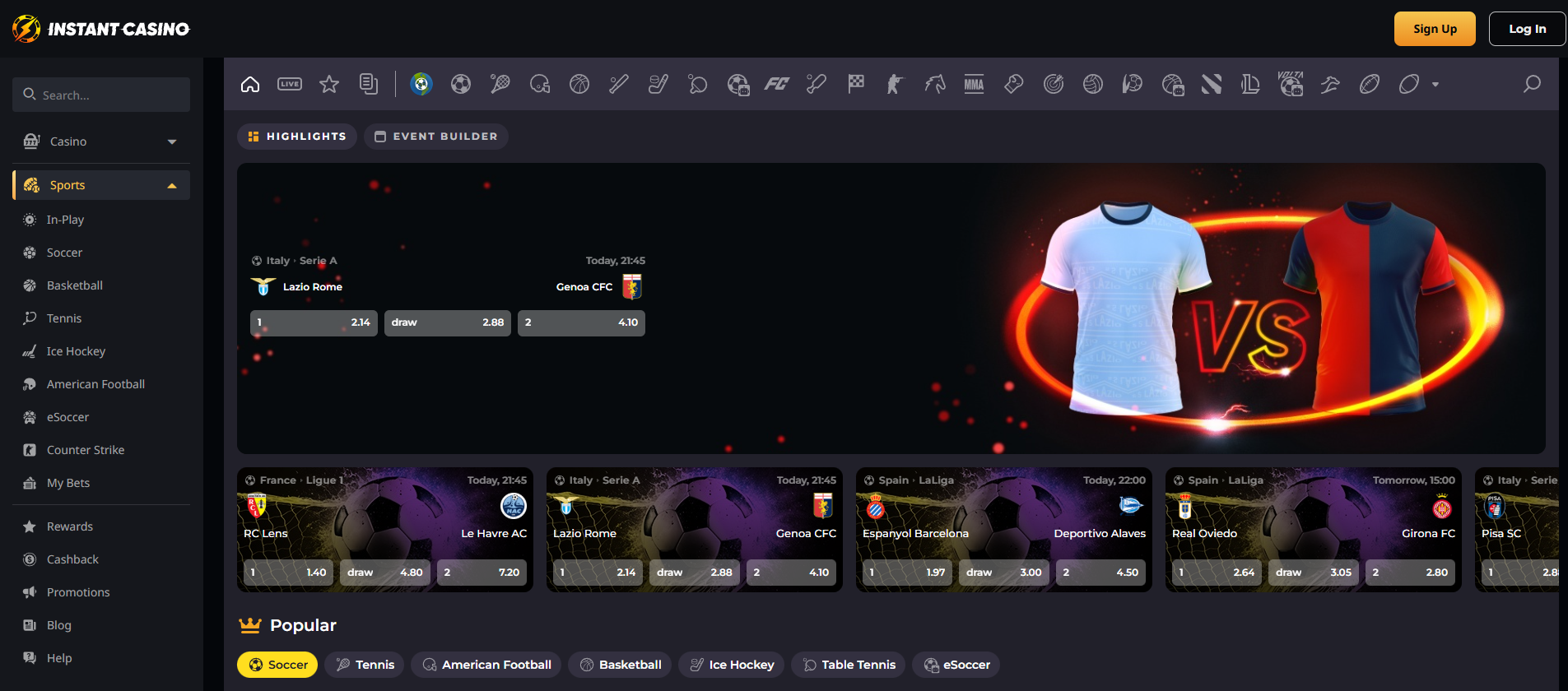The width and height of the screenshot is (1568, 691).
Task: Bet on Real Oviedo draw at 3.05
Action: click(1314, 573)
